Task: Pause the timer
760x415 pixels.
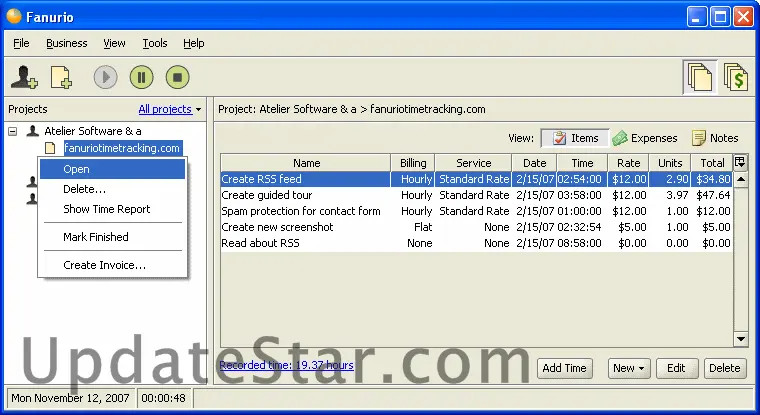Action: coord(142,77)
